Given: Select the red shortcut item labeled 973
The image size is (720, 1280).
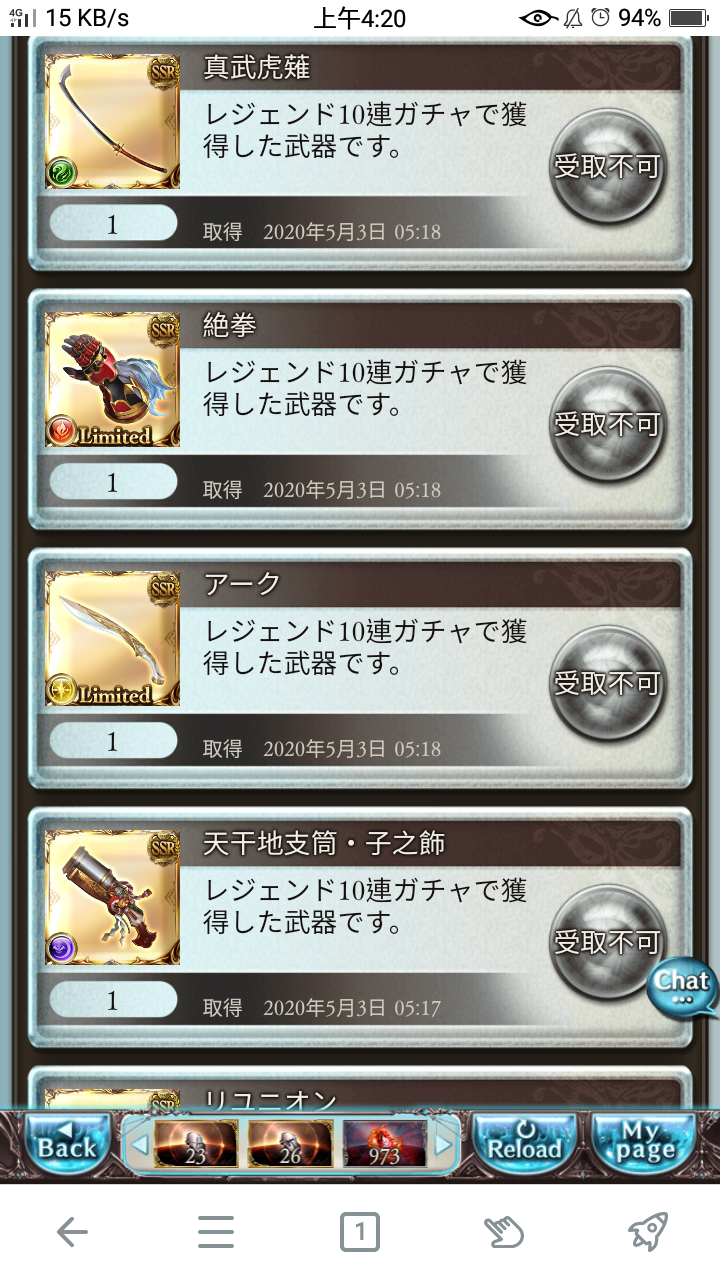Looking at the screenshot, I should click(x=385, y=1144).
